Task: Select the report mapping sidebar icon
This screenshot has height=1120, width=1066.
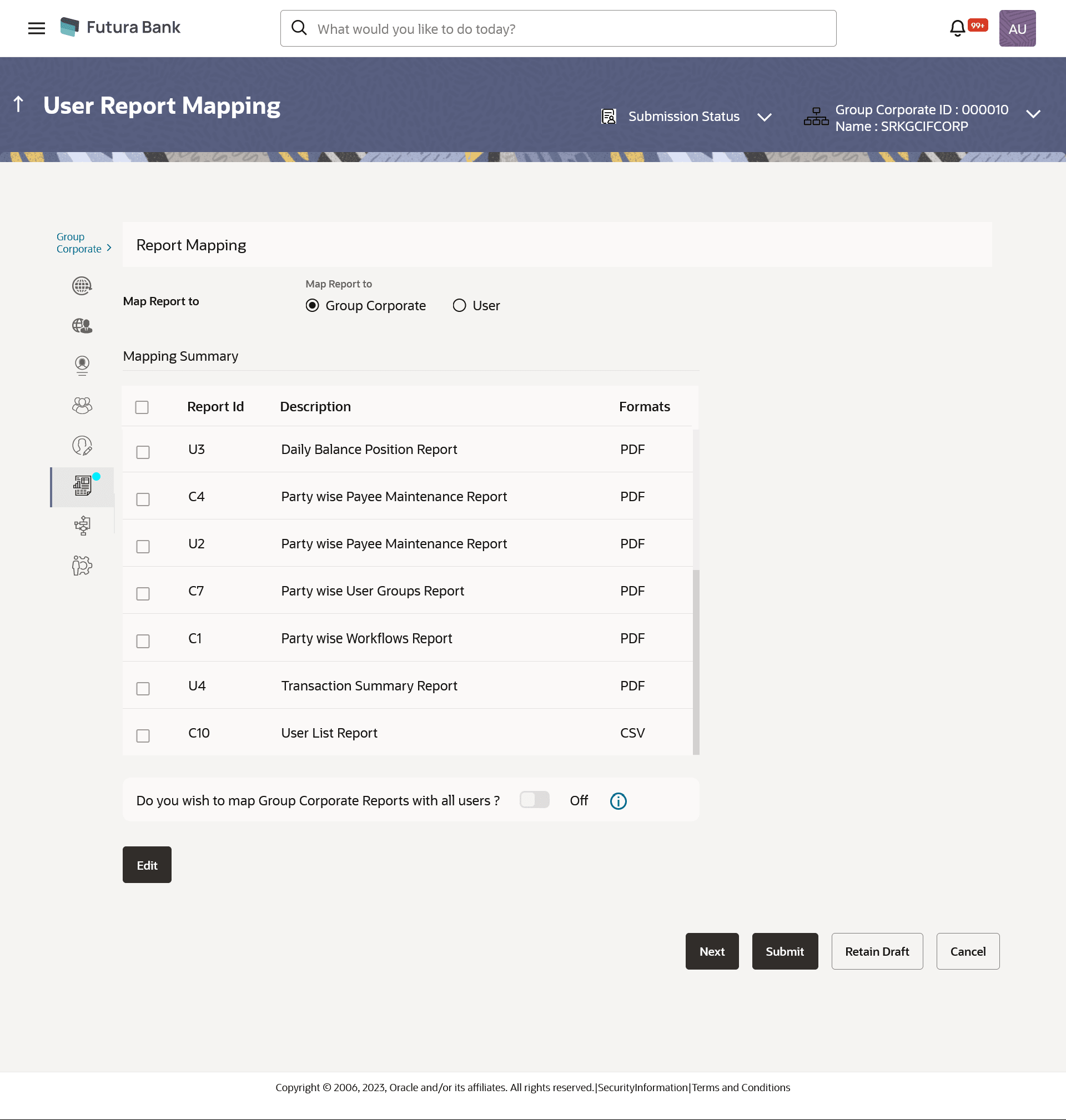Action: coord(82,486)
